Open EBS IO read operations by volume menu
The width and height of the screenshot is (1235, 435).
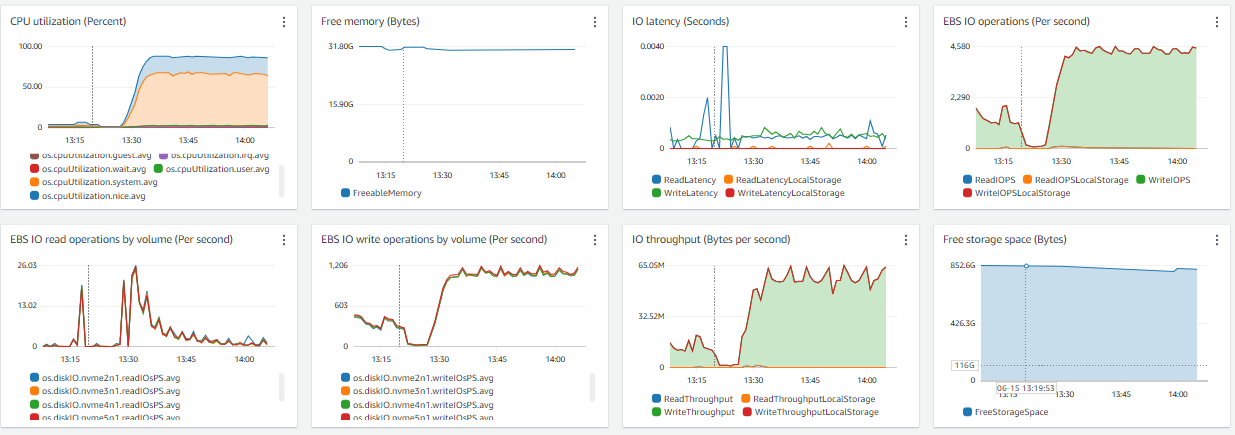click(284, 240)
